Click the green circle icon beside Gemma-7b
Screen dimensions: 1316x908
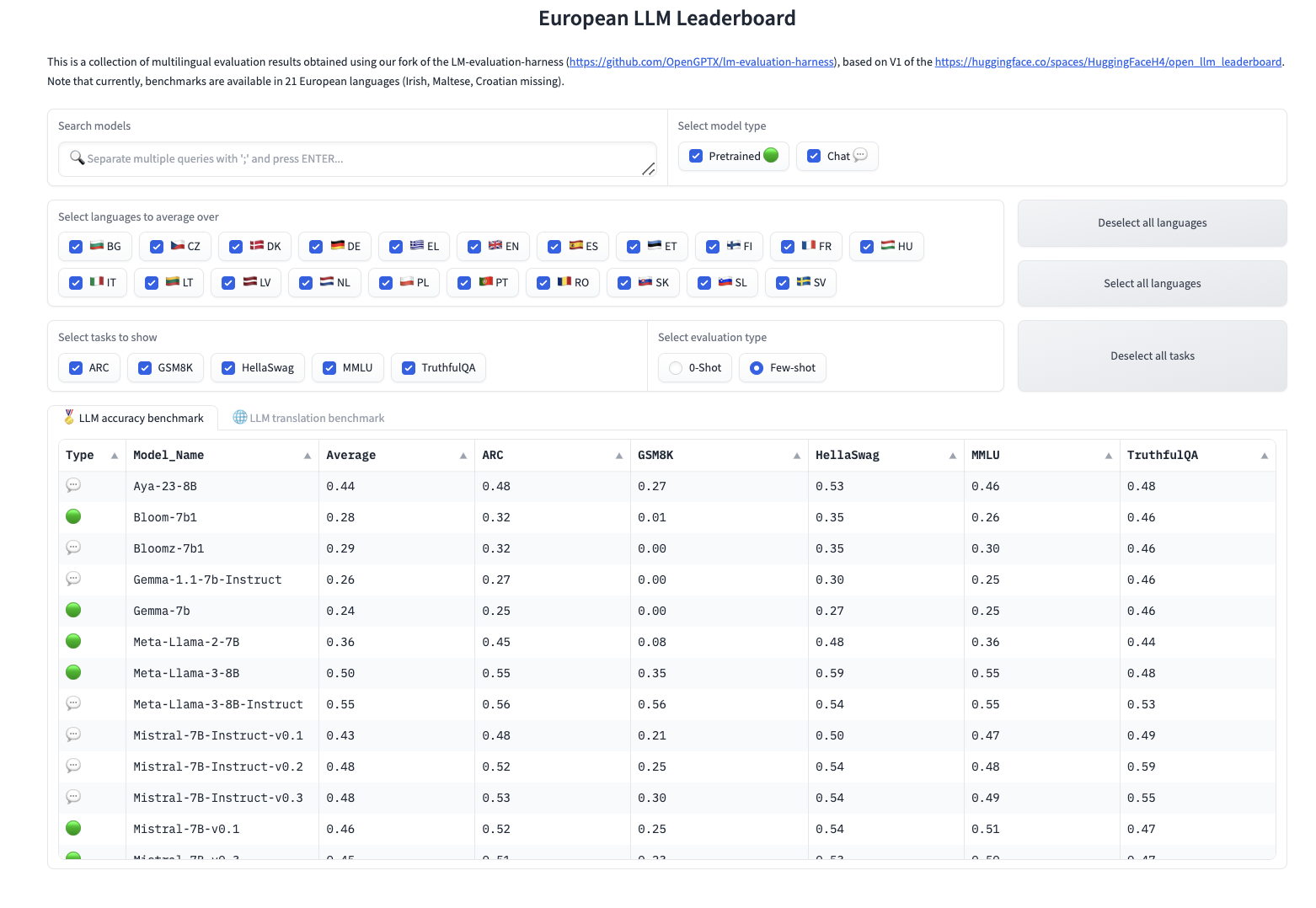[x=73, y=610]
